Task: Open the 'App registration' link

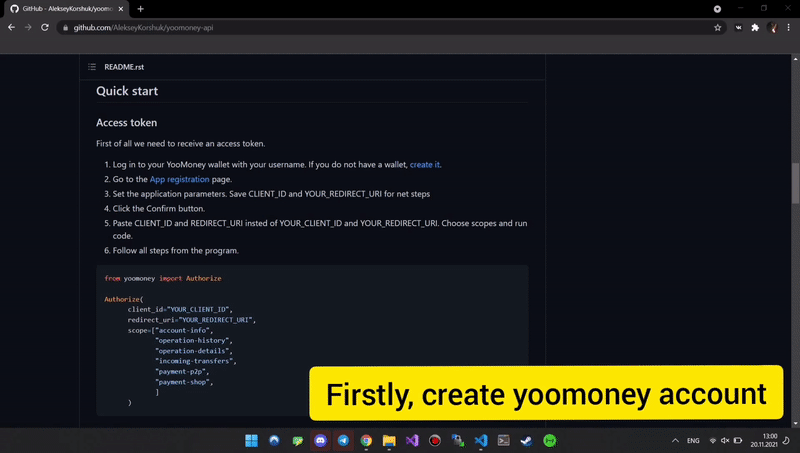Action: pyautogui.click(x=180, y=180)
